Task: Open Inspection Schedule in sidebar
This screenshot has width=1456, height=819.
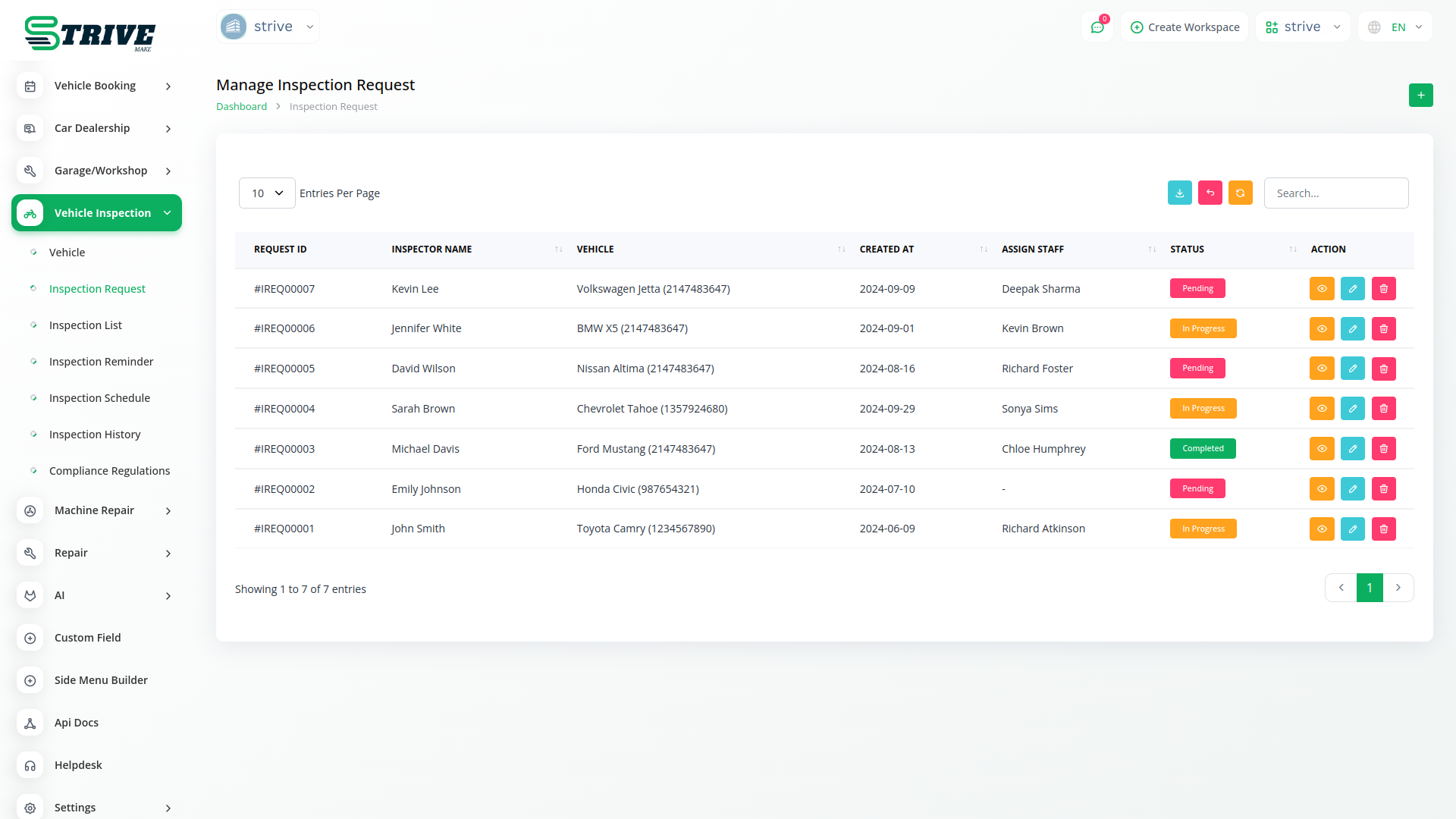Action: click(x=99, y=398)
